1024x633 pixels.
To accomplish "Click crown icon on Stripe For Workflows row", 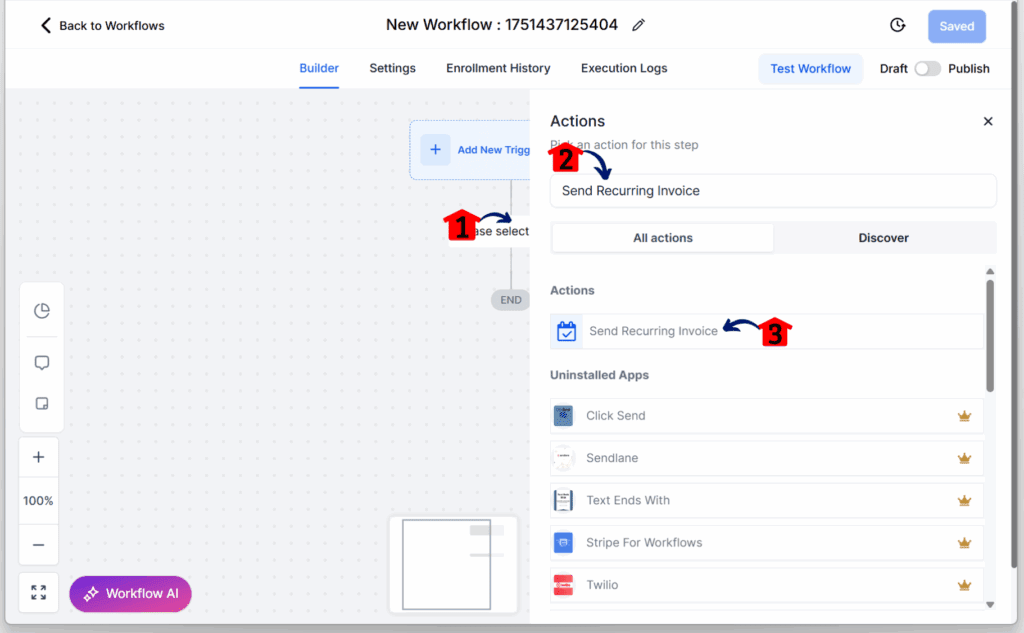I will click(x=964, y=543).
